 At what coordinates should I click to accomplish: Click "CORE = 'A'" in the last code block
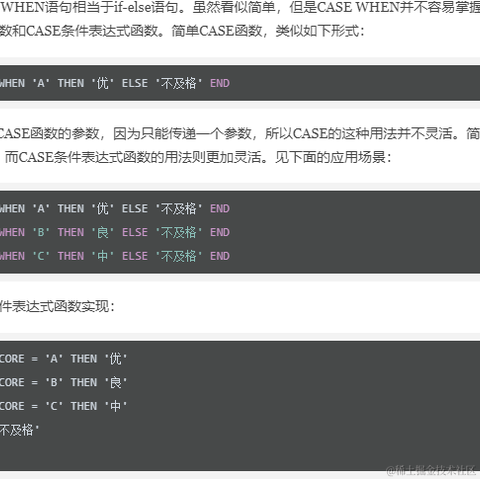[31, 359]
